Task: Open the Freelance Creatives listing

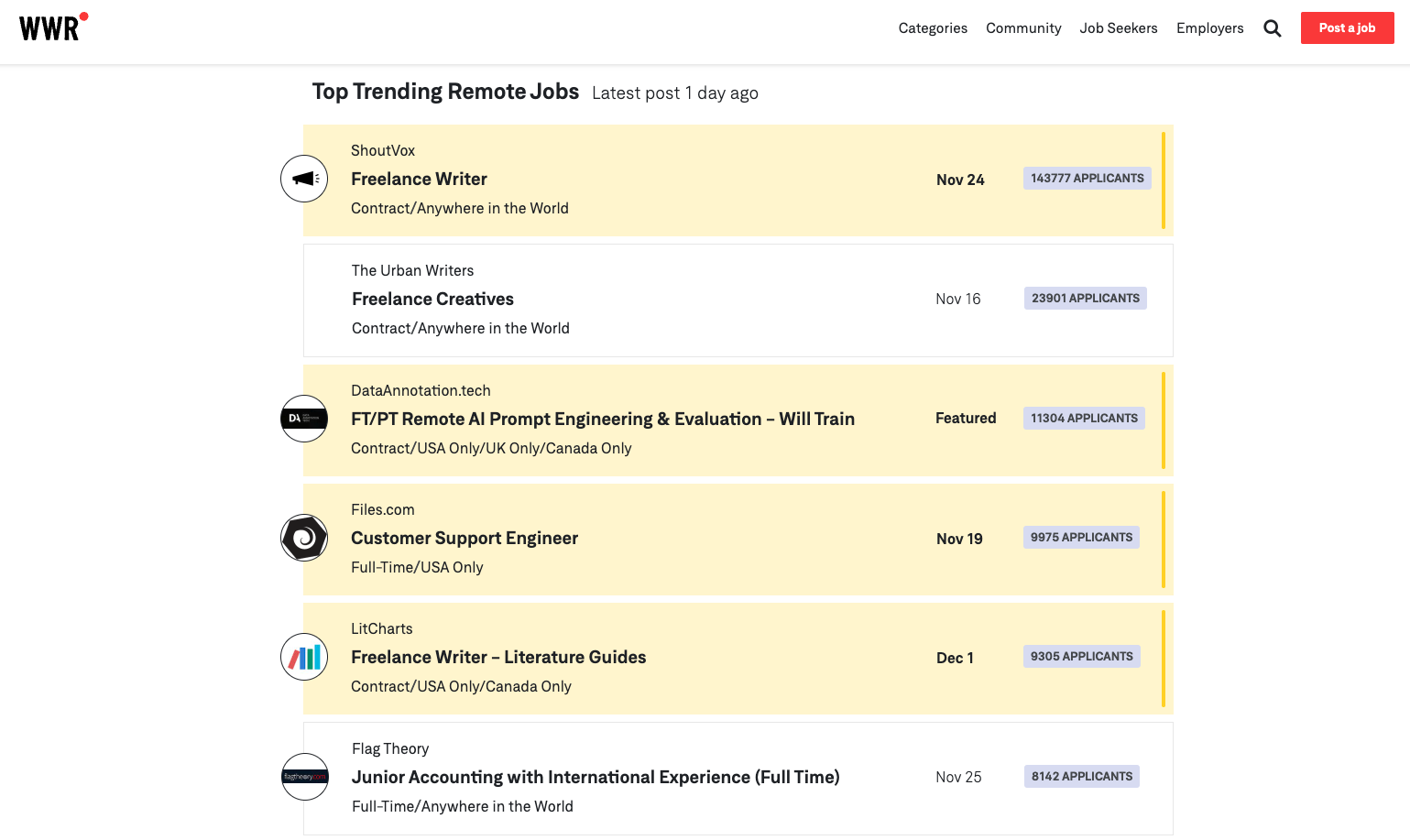Action: pos(432,299)
